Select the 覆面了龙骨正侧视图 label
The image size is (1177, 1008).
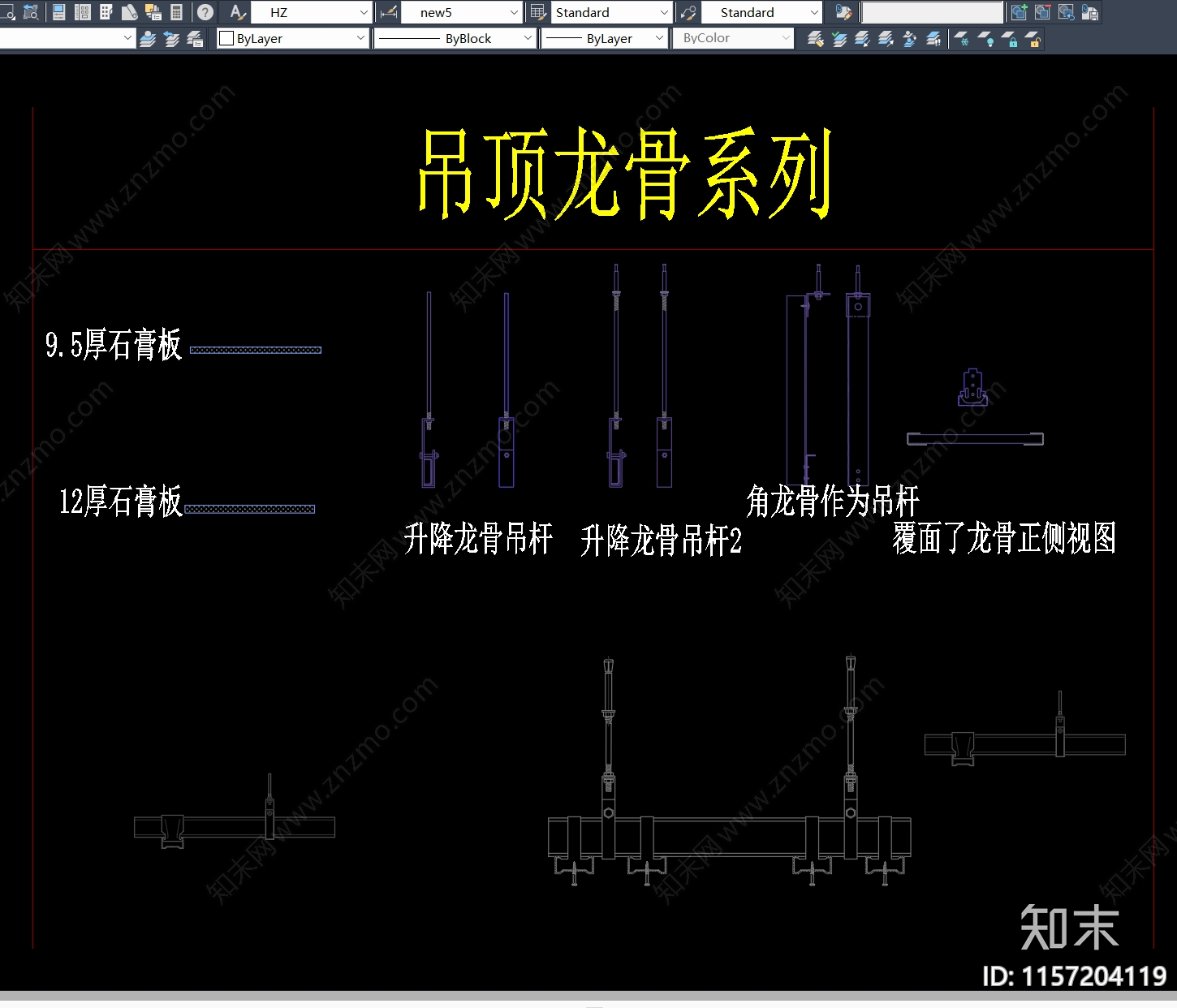click(x=1004, y=537)
